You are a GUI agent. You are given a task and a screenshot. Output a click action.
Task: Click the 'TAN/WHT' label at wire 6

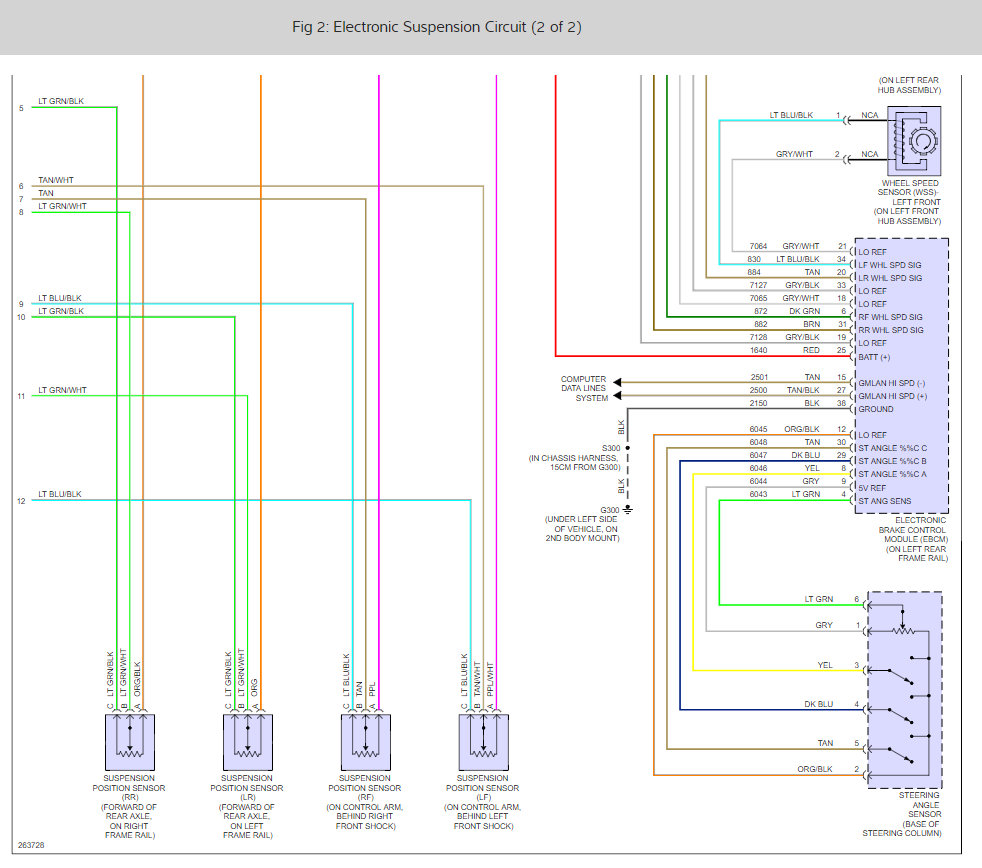click(56, 180)
